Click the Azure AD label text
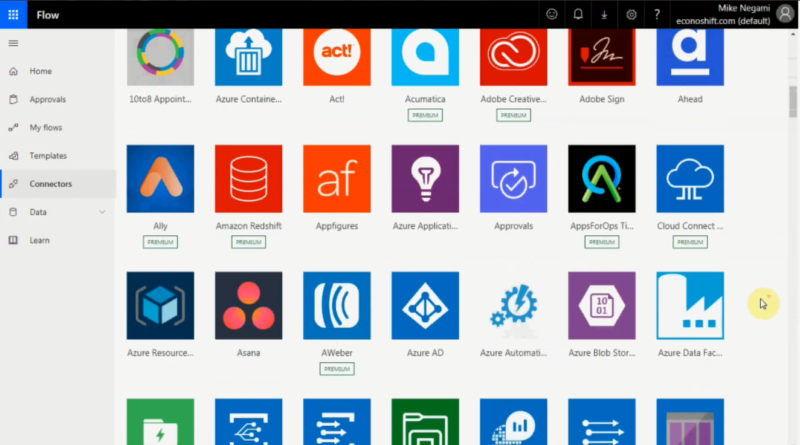800x445 pixels. click(x=425, y=353)
